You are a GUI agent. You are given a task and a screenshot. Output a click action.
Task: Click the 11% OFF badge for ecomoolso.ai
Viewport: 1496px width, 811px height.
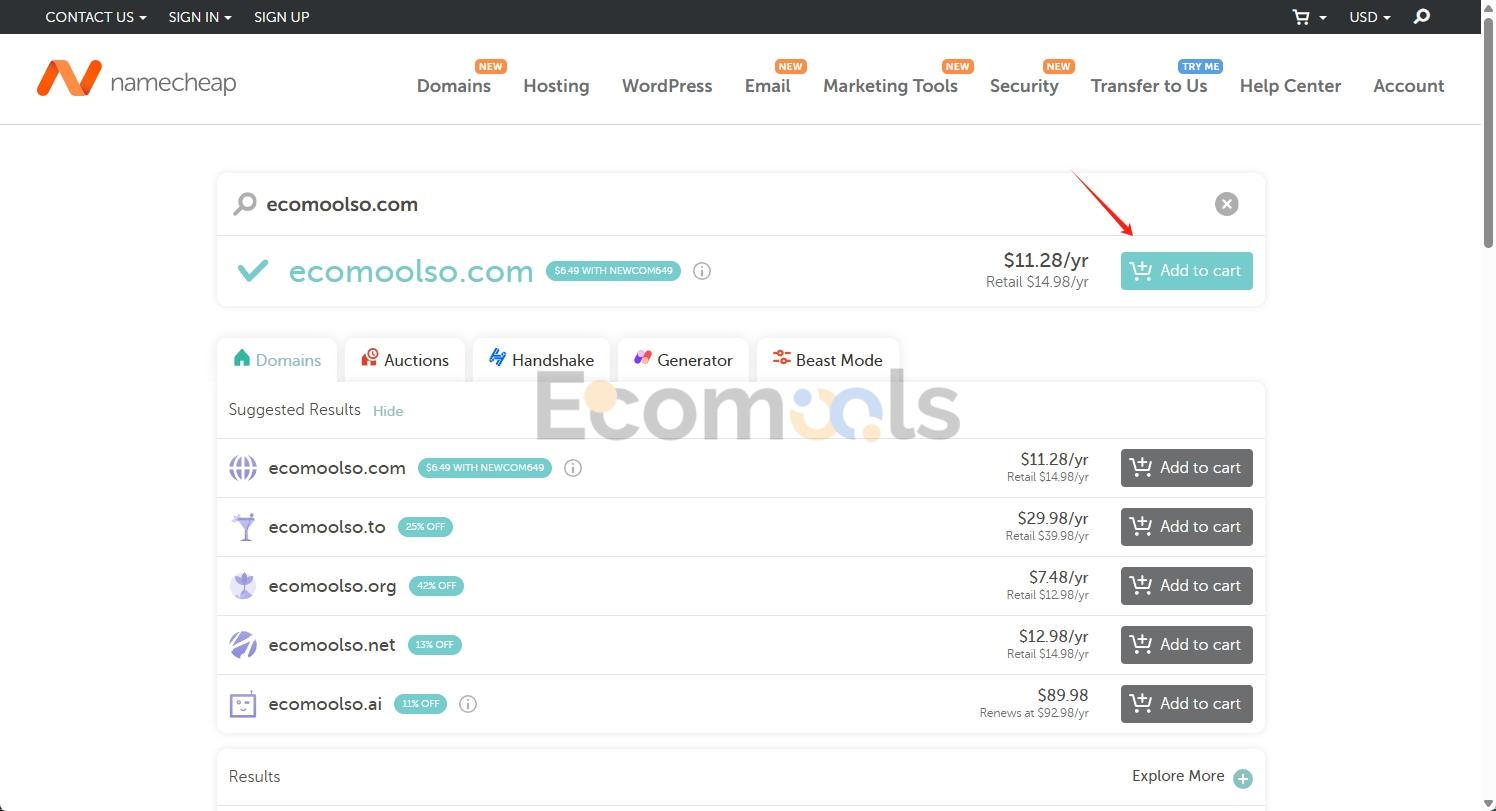click(420, 704)
